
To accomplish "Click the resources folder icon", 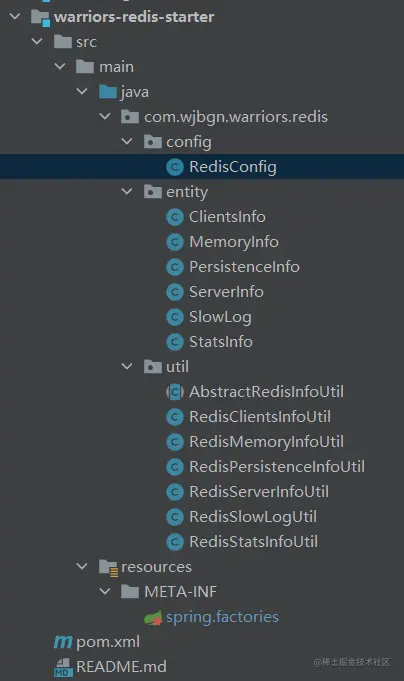I will [x=108, y=567].
